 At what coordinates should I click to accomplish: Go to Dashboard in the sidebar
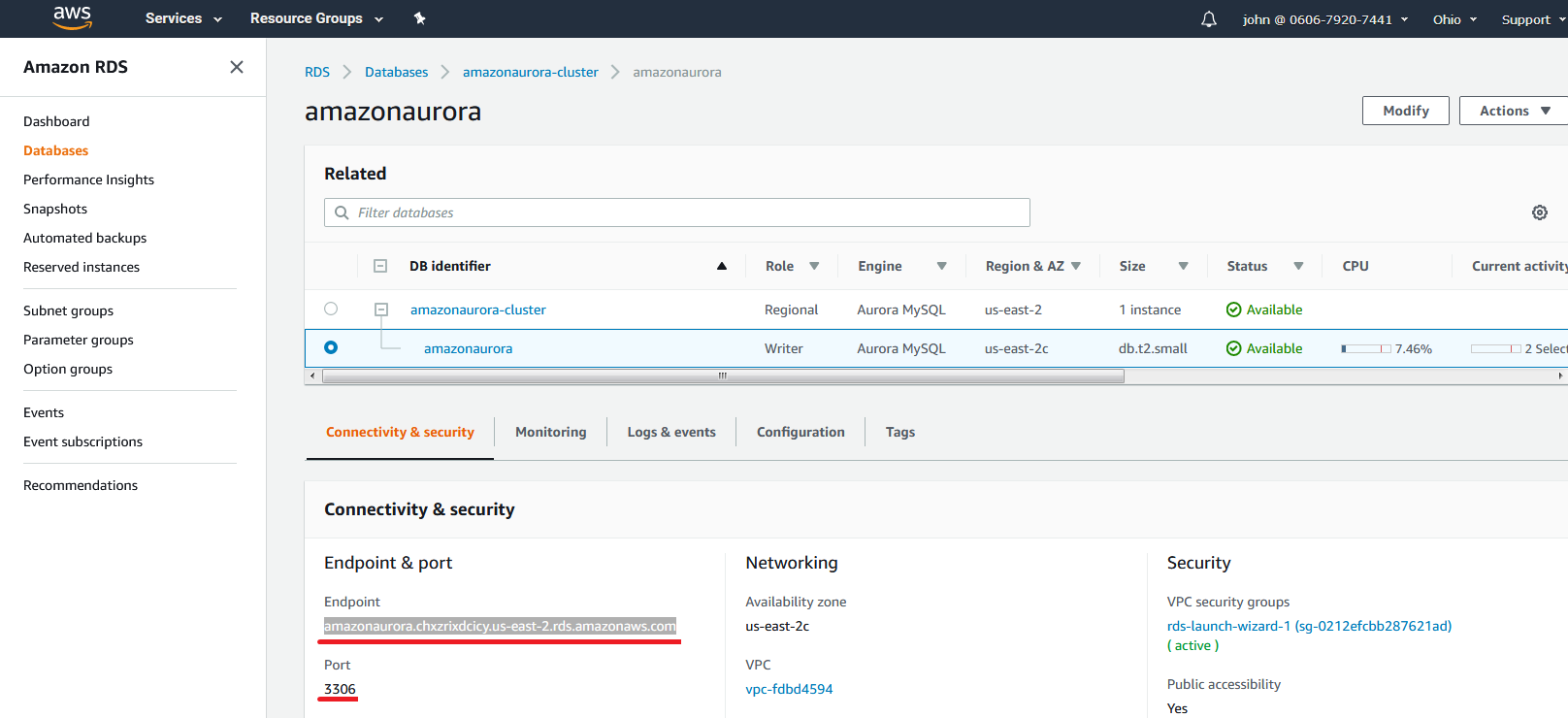coord(56,121)
